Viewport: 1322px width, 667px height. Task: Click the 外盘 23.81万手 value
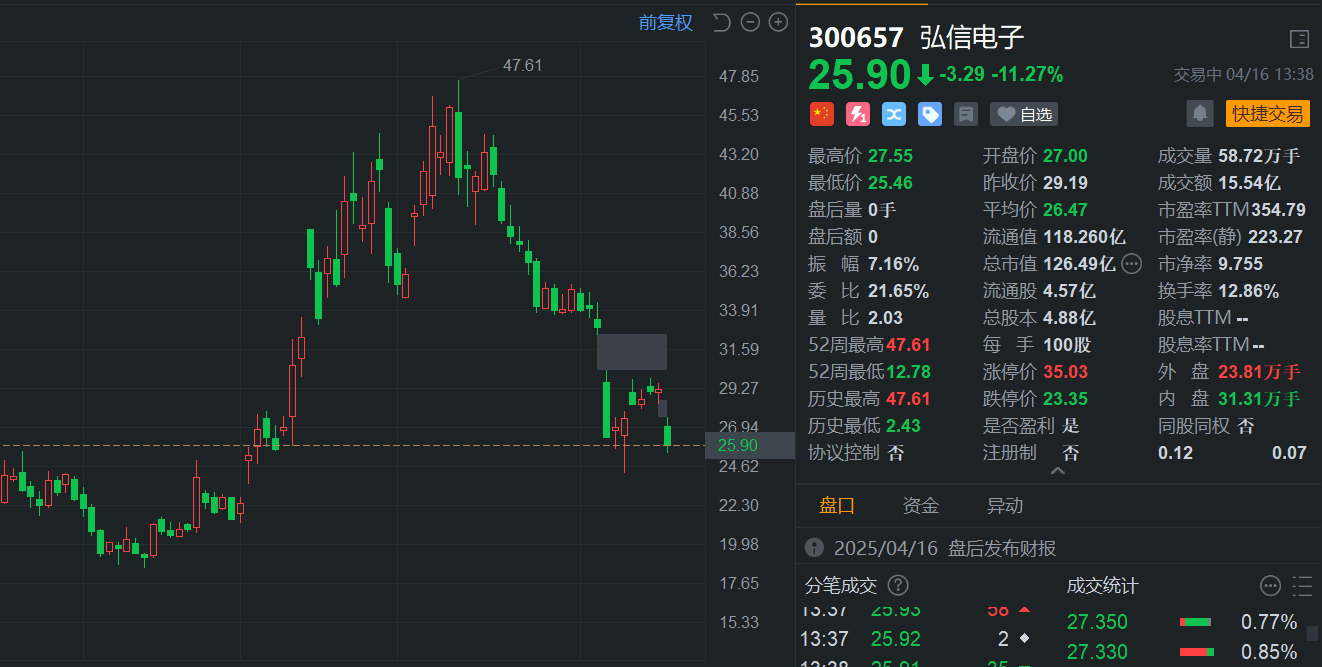1260,372
